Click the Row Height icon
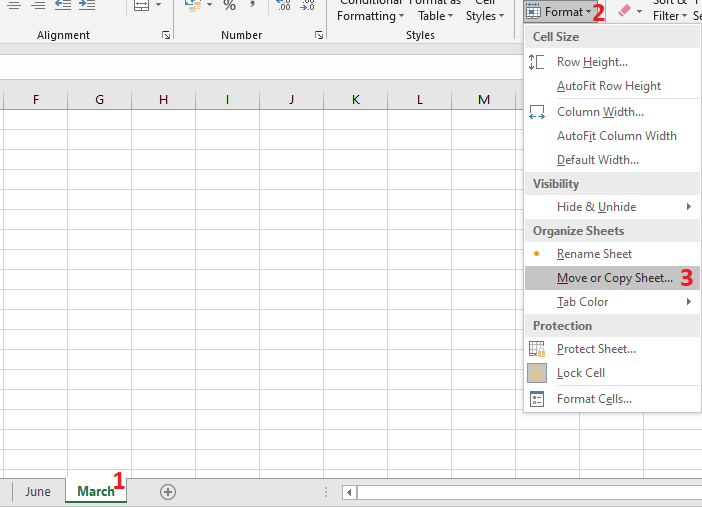 [x=537, y=62]
